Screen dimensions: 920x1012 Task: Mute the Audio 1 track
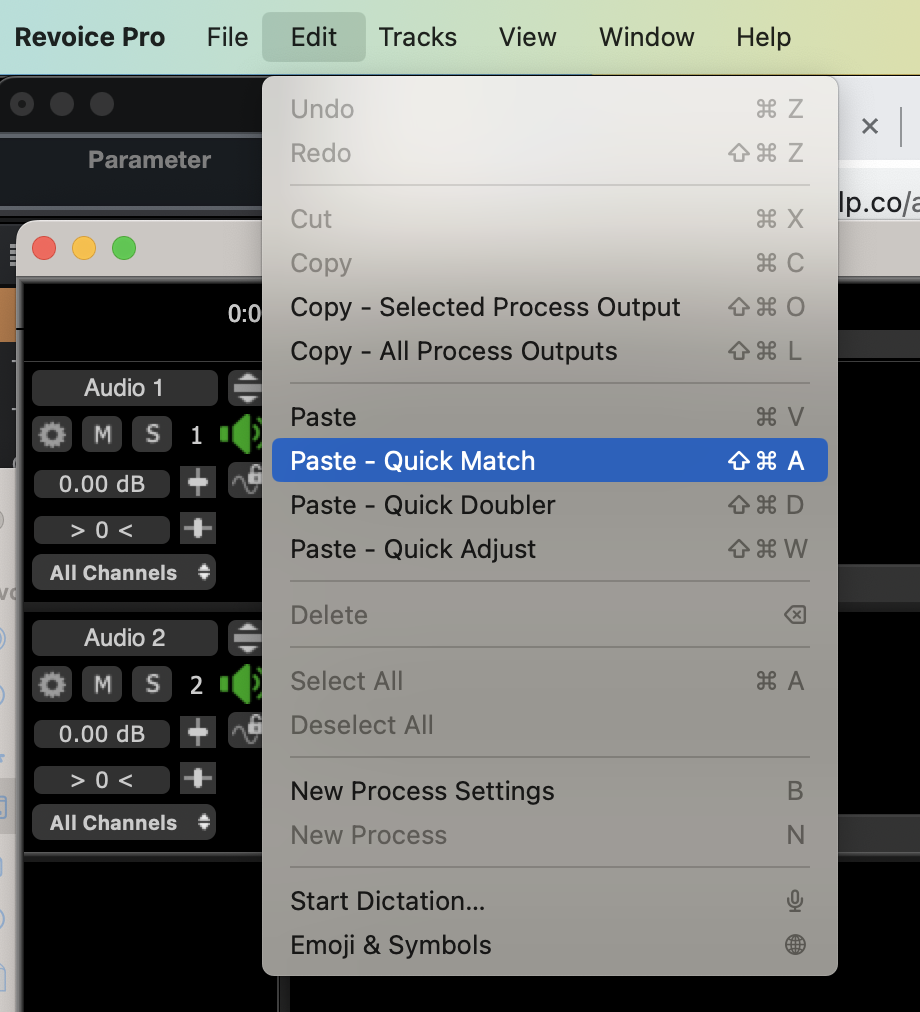[x=102, y=434]
